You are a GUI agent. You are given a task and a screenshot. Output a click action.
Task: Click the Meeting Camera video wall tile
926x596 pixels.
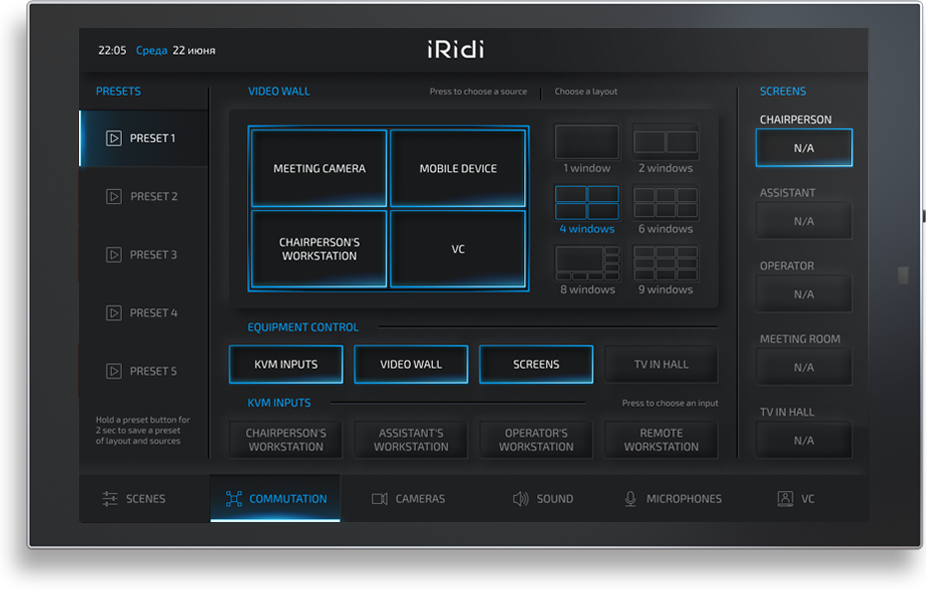319,169
